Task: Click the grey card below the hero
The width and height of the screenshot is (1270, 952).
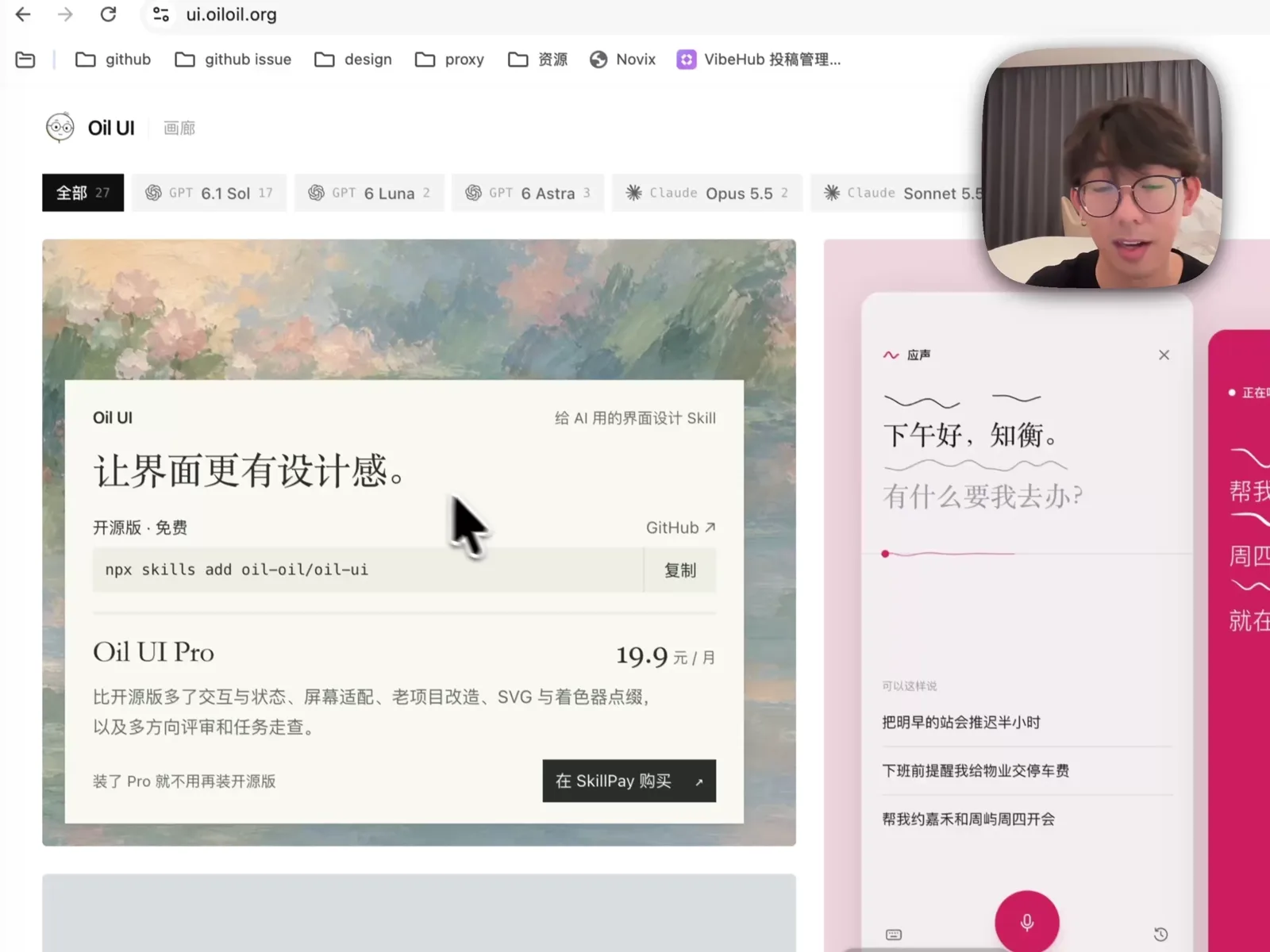Action: tap(419, 913)
